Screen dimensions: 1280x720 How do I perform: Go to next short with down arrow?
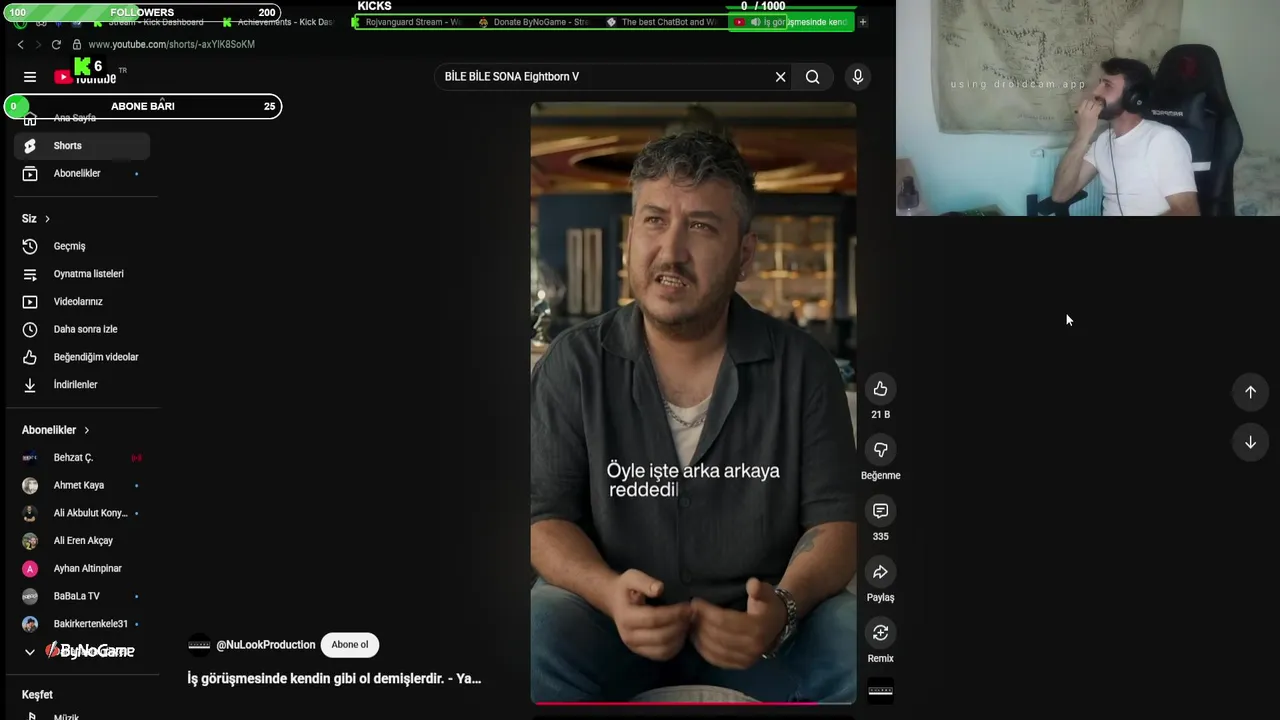coord(1250,442)
